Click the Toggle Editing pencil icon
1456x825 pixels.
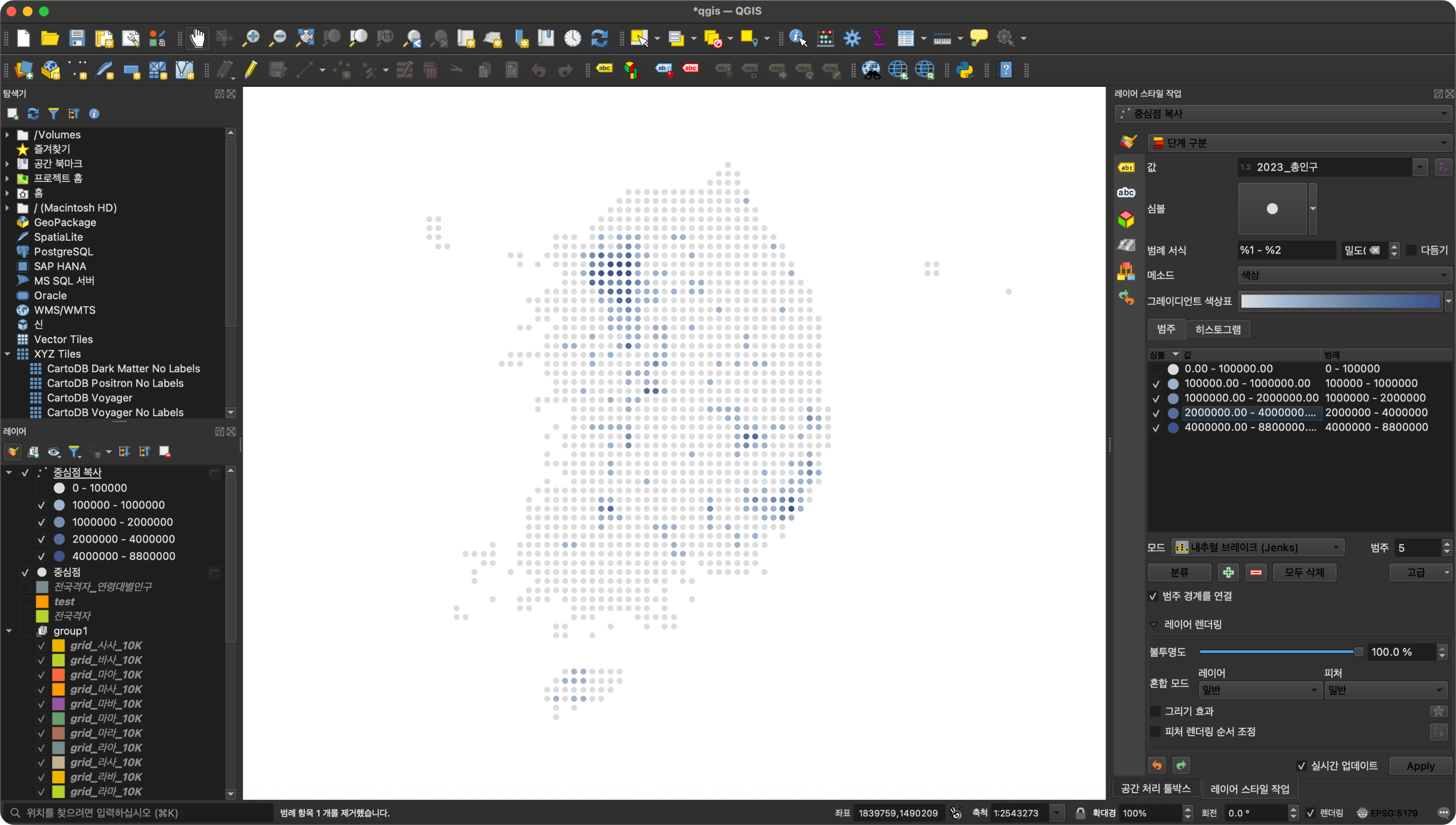[251, 70]
